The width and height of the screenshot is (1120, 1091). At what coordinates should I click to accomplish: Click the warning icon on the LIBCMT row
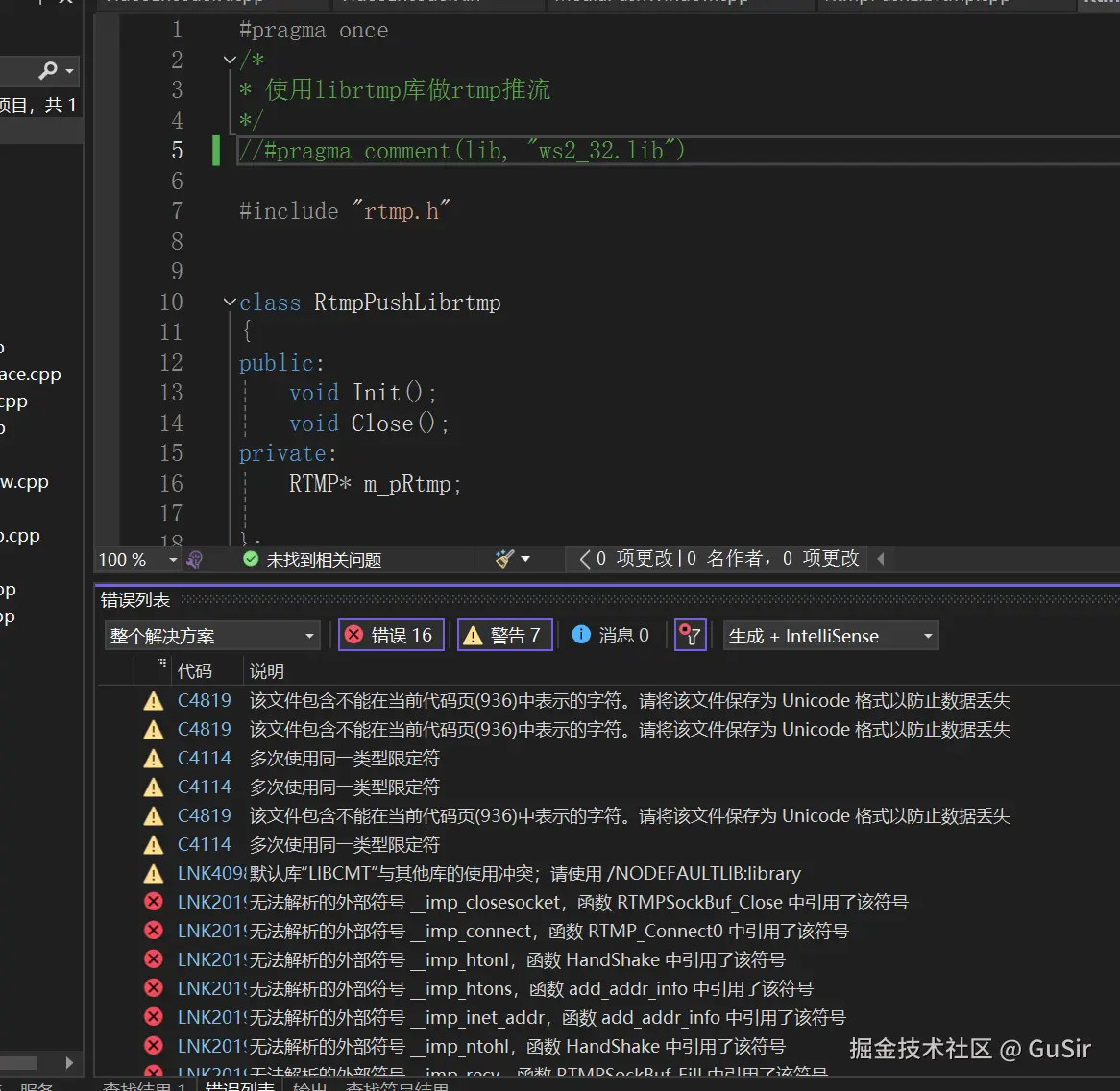pyautogui.click(x=153, y=873)
